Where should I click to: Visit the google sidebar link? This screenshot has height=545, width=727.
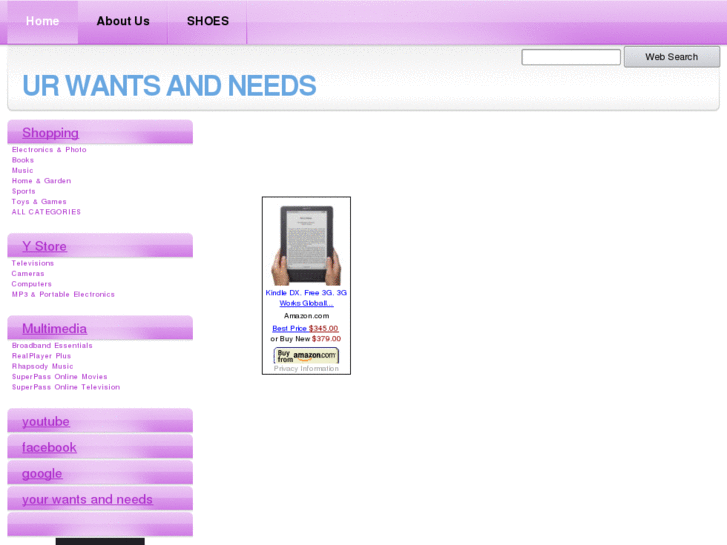(x=42, y=474)
